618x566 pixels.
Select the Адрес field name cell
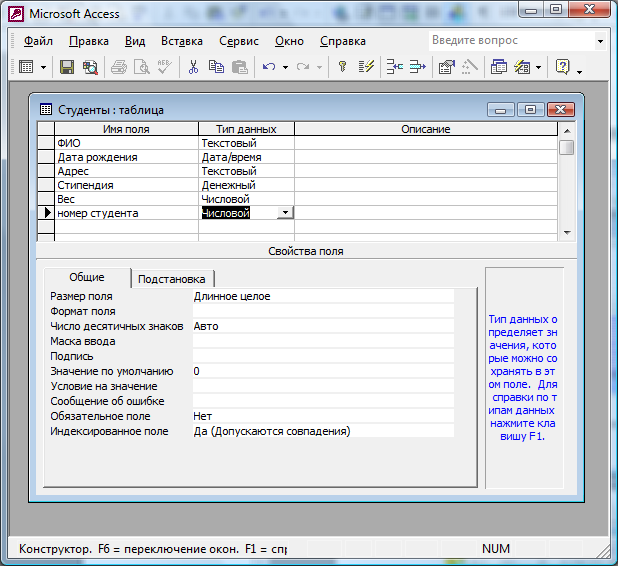pyautogui.click(x=126, y=171)
